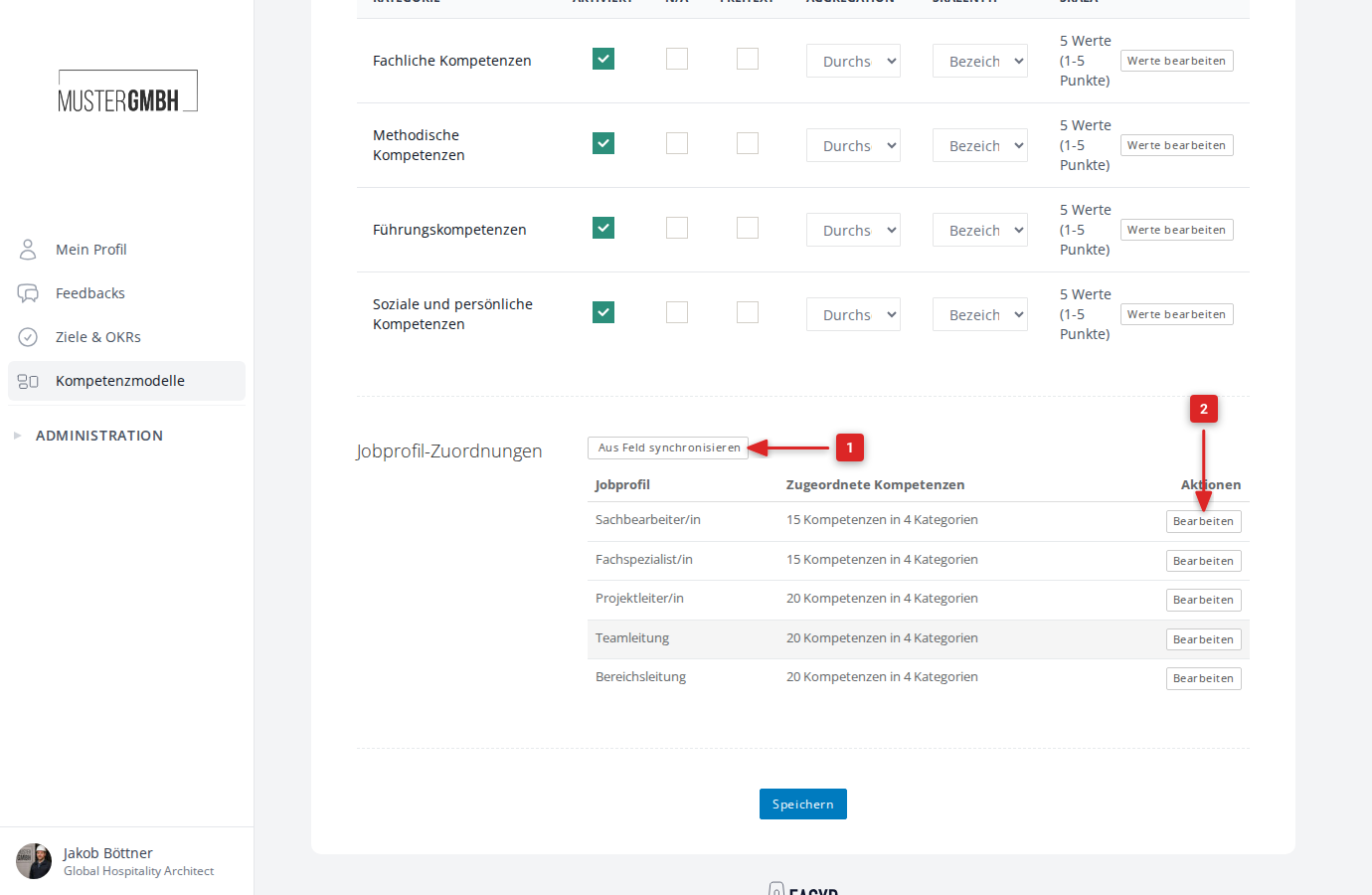
Task: Click the Fachliche Kompetenzen category label
Action: pos(452,61)
